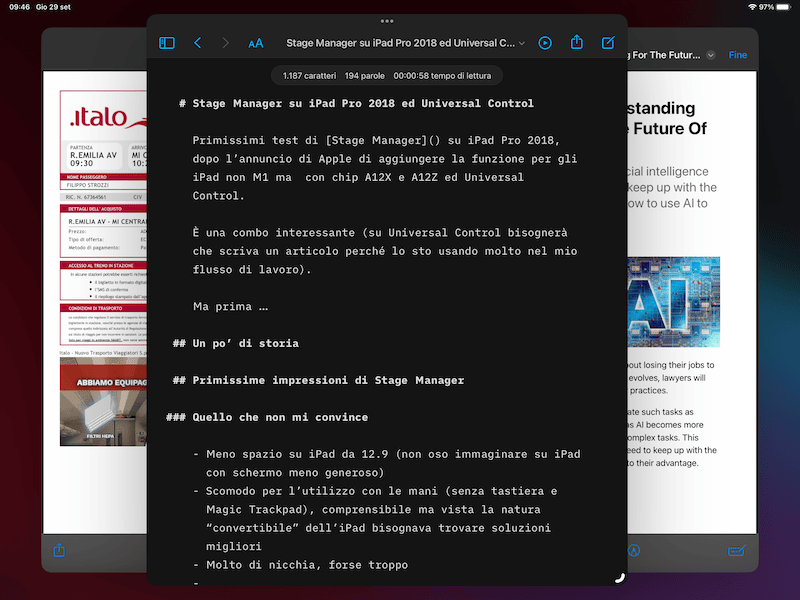
Task: Click the battery indicator in the status bar
Action: 783,7
